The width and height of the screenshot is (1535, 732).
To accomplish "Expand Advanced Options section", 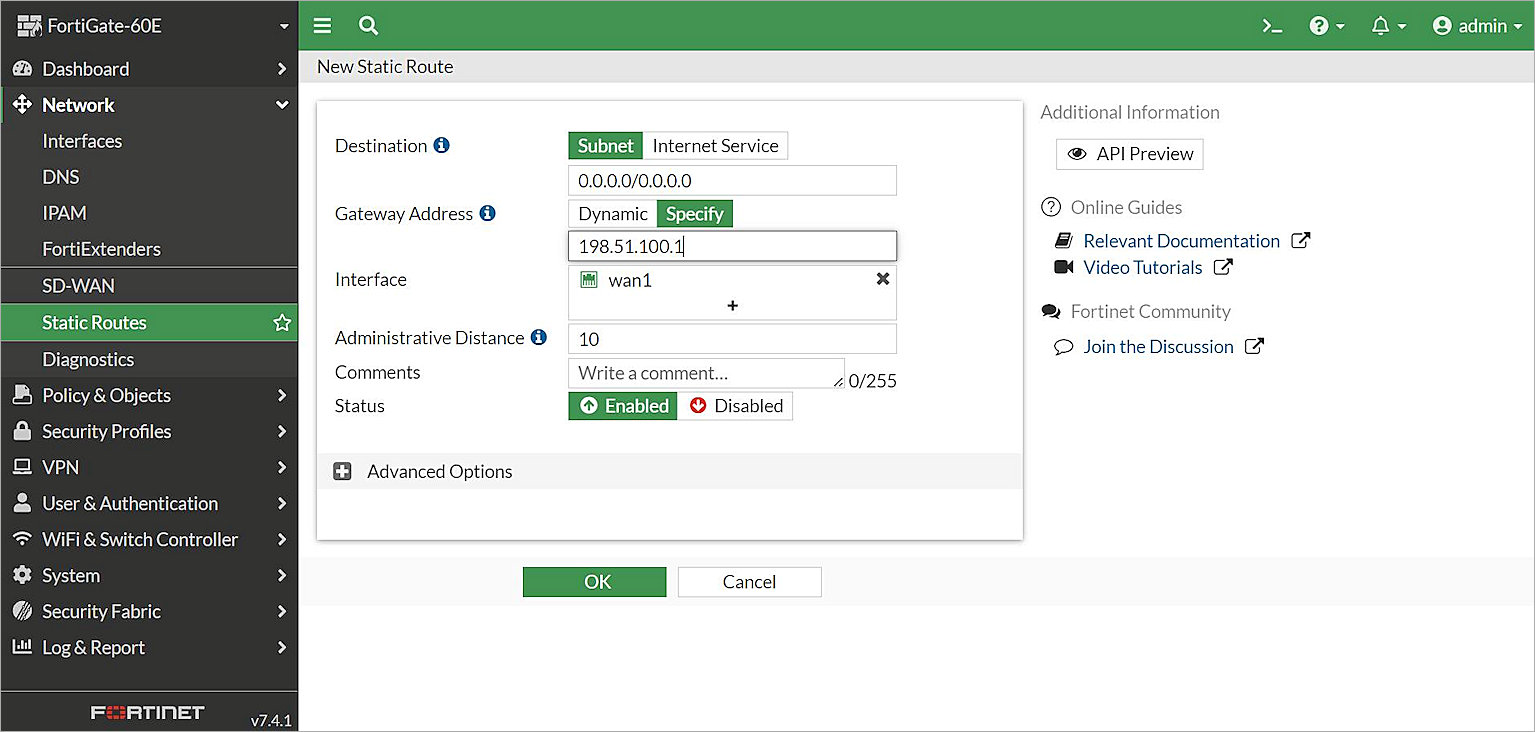I will 343,472.
